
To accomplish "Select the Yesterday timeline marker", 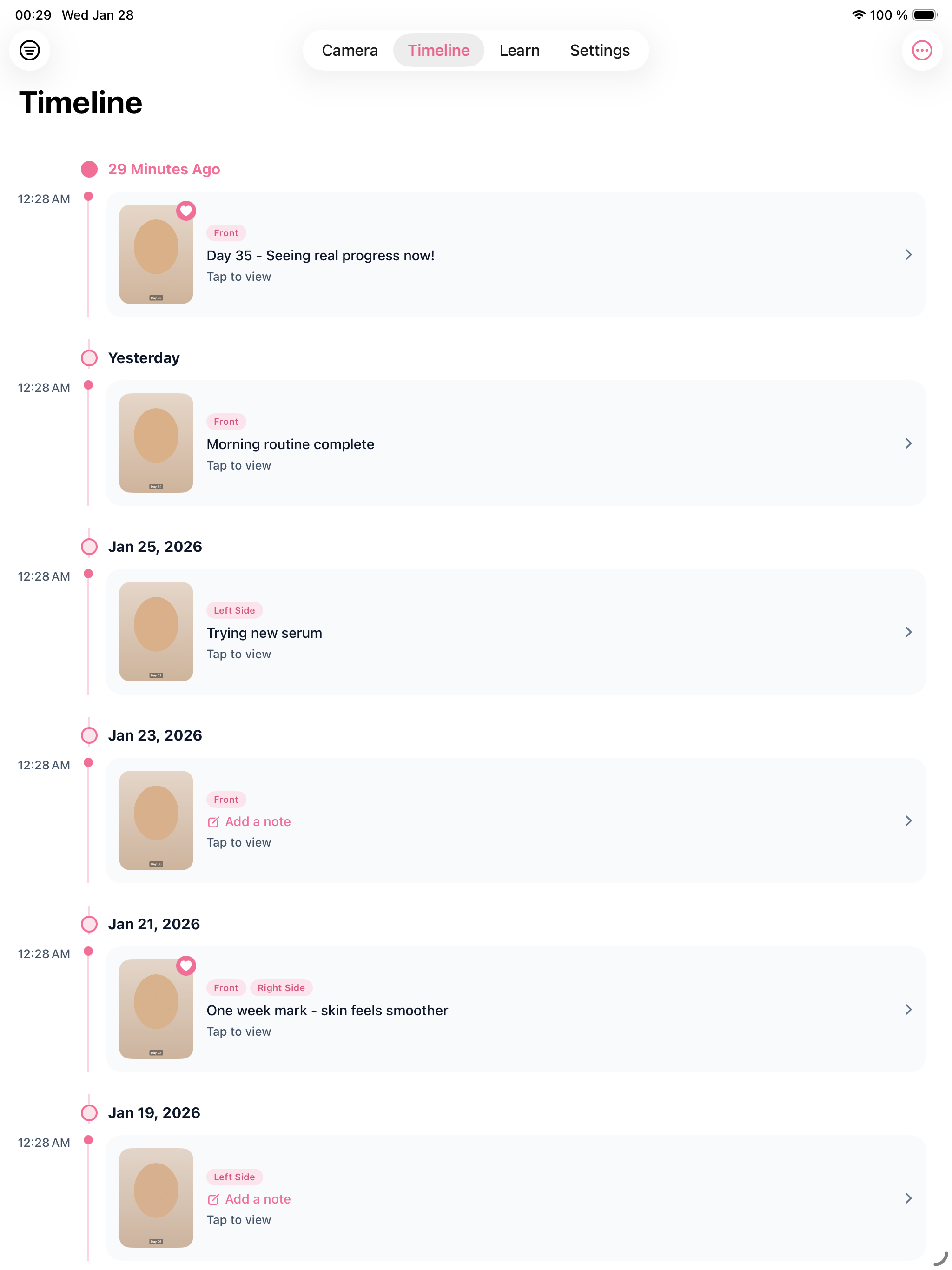I will 89,358.
